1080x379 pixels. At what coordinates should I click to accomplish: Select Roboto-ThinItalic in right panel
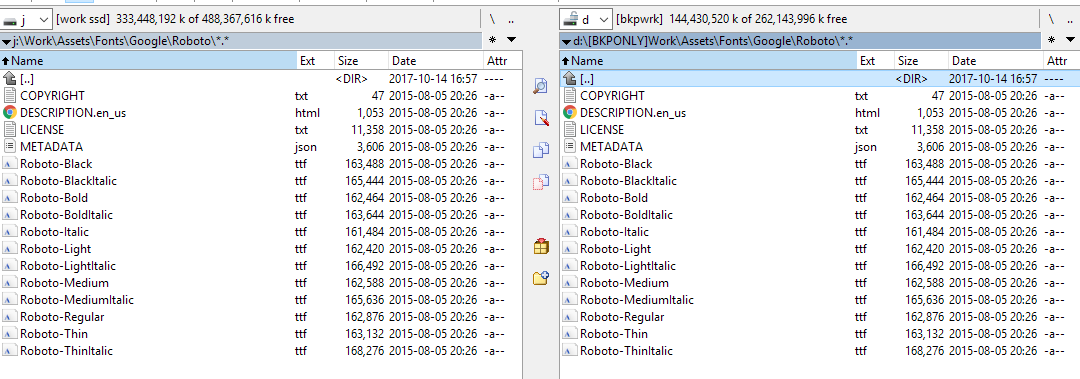click(626, 351)
